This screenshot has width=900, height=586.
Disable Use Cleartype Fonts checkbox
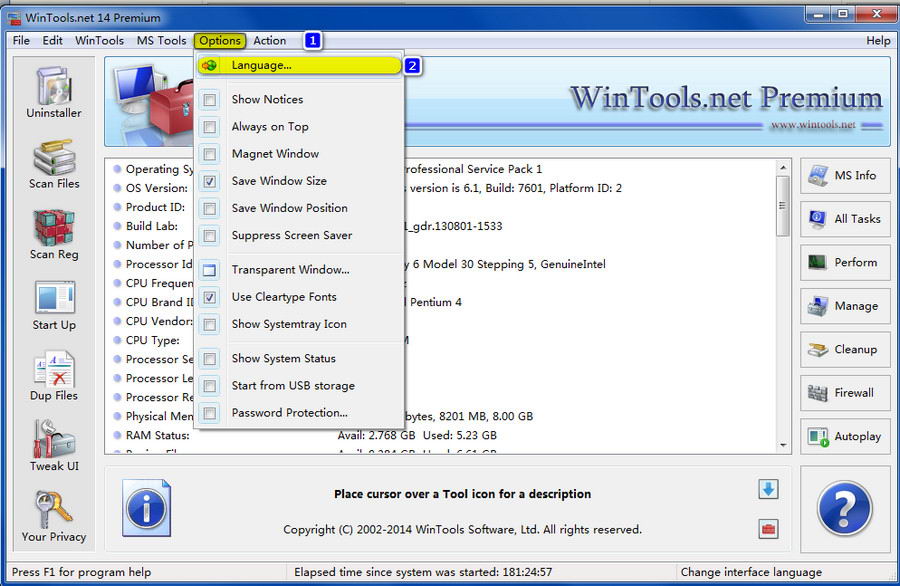tap(210, 297)
